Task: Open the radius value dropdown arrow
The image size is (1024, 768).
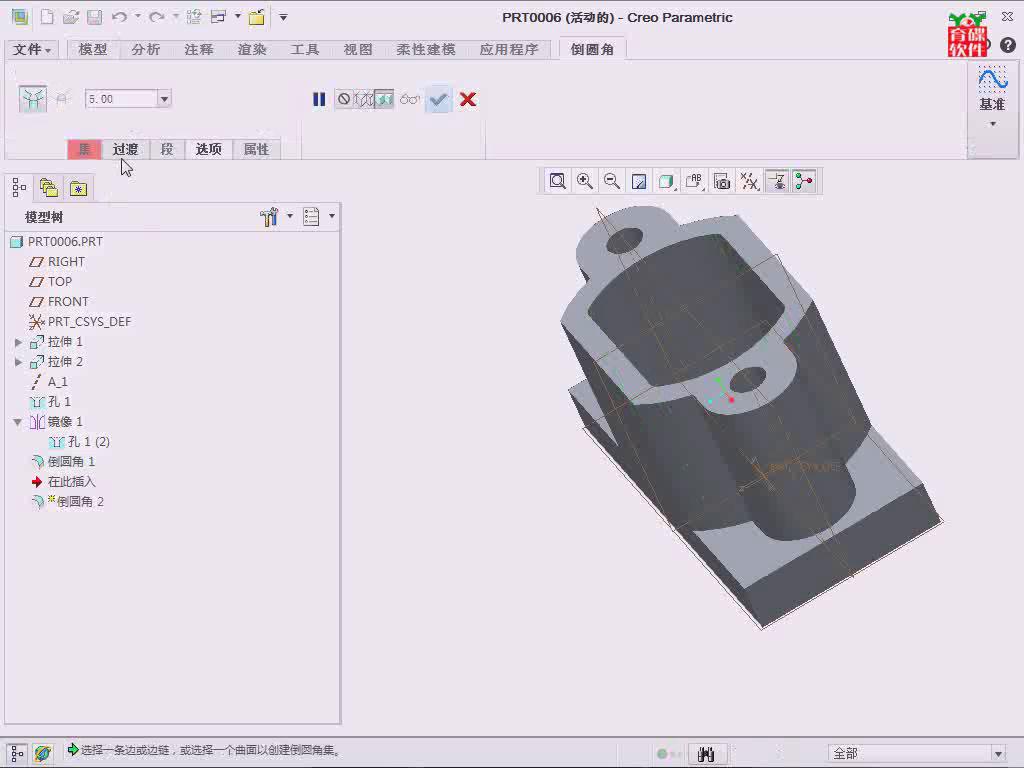Action: (x=164, y=99)
